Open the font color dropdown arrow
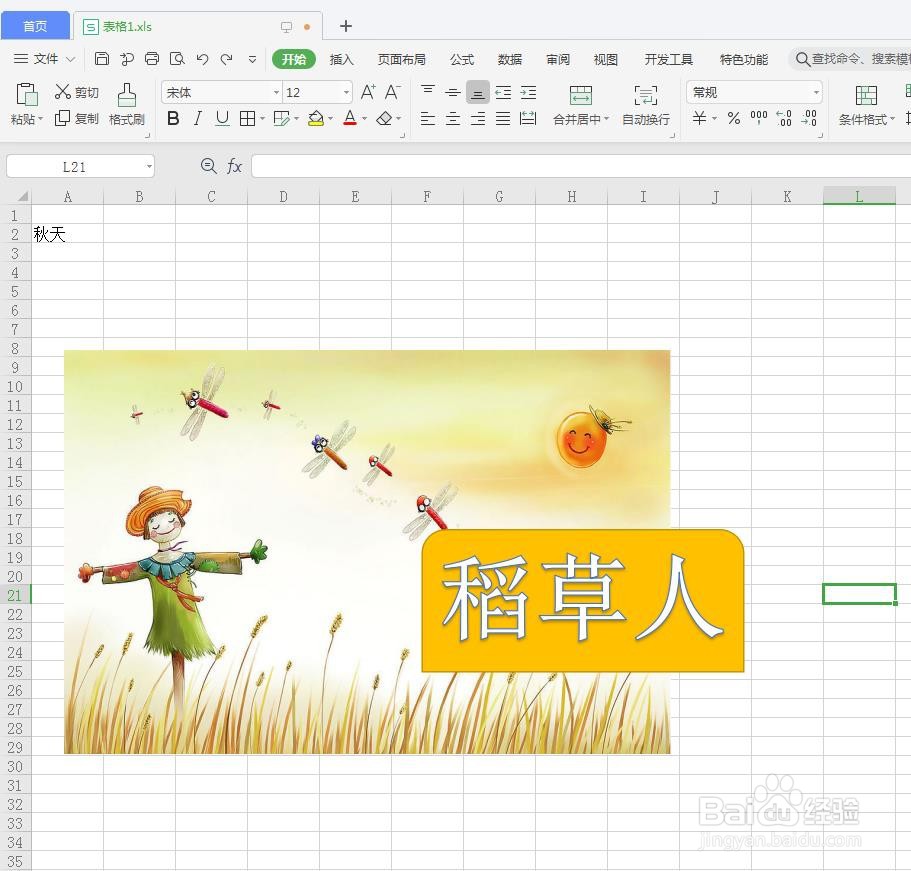 click(365, 119)
